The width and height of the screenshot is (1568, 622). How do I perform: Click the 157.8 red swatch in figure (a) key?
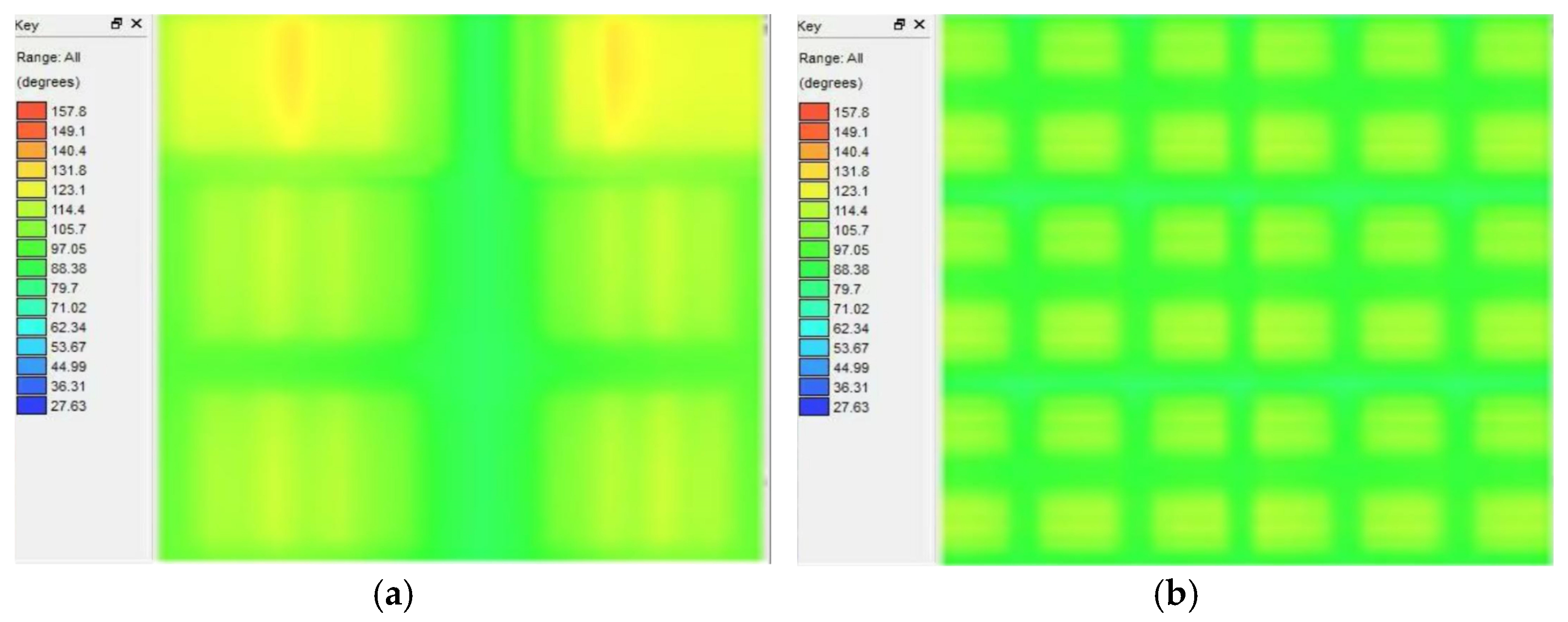(31, 111)
